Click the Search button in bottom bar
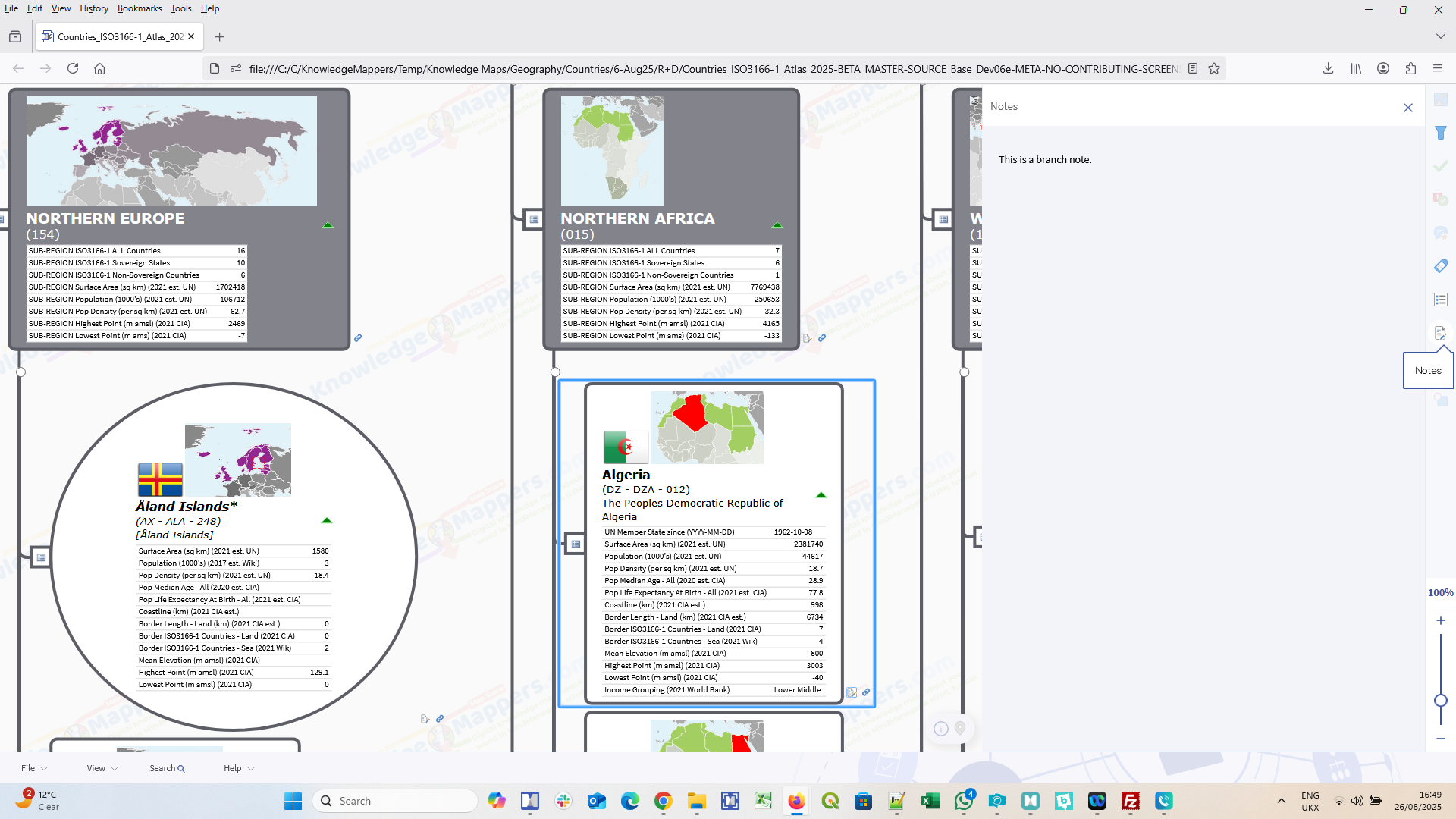Viewport: 1456px width, 819px height. pos(167,768)
